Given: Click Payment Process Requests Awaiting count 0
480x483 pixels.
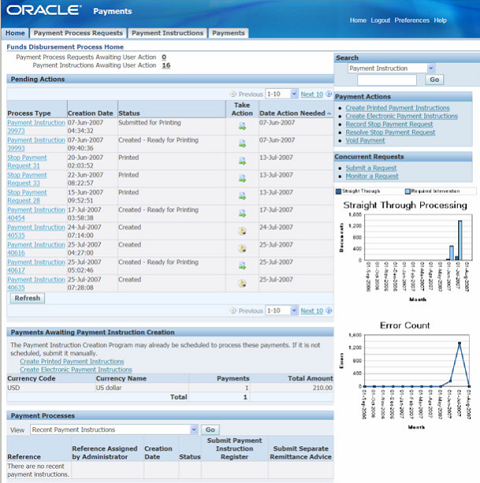Looking at the screenshot, I should click(164, 57).
